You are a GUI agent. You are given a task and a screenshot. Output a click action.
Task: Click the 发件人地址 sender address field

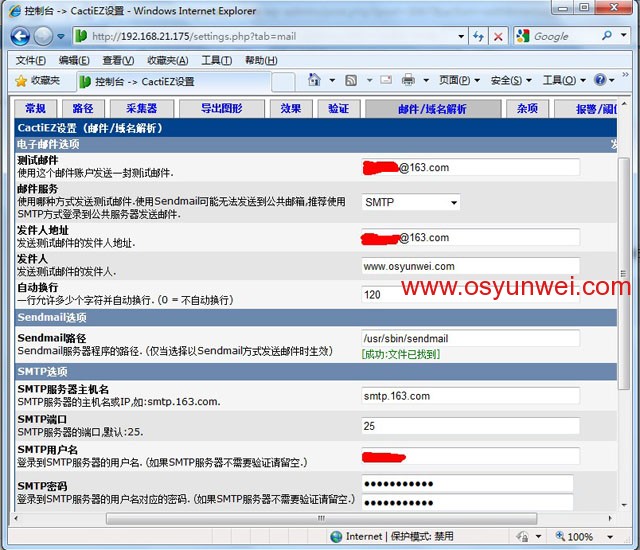(x=470, y=237)
